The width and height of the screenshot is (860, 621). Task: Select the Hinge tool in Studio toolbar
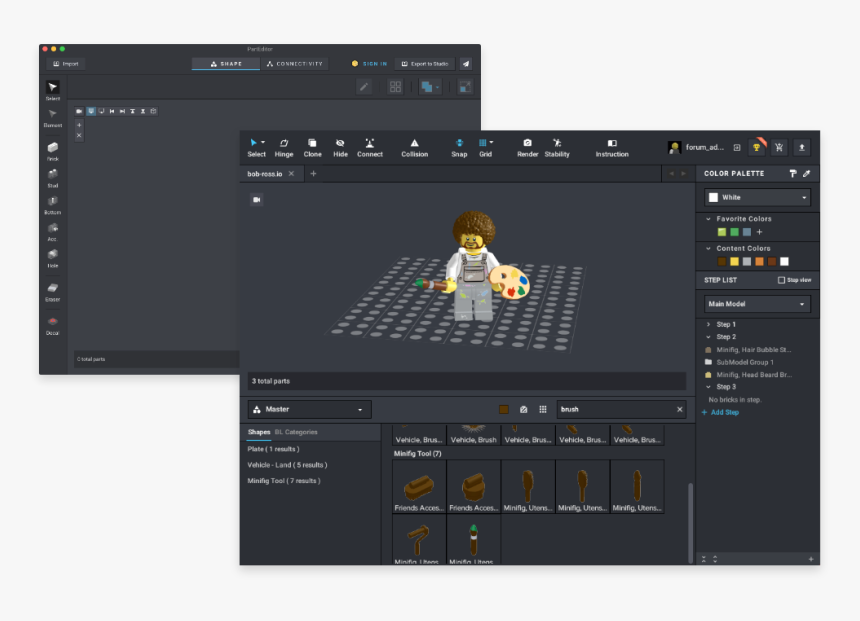click(284, 147)
